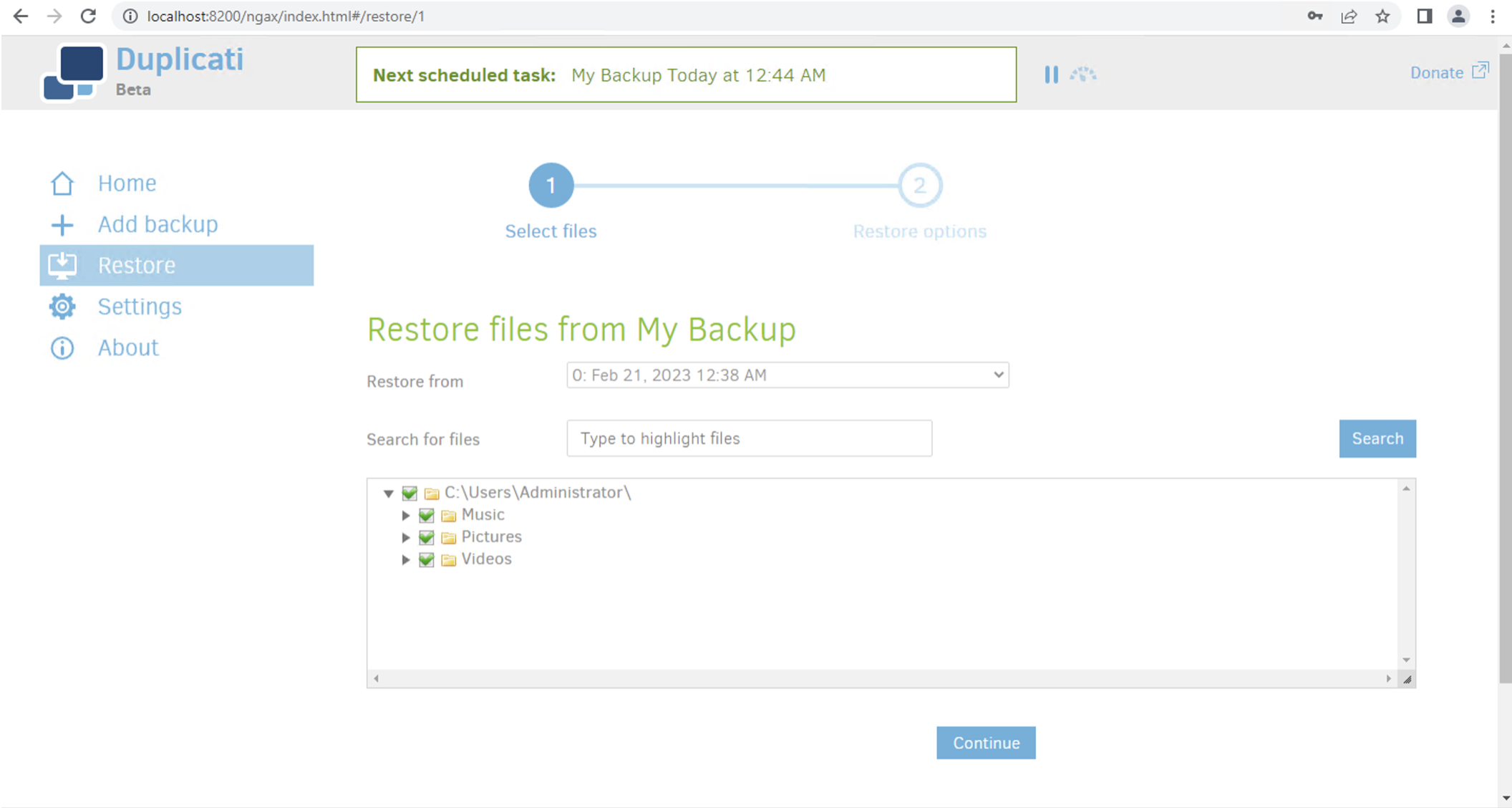Uncheck the Music folder checkbox

pyautogui.click(x=427, y=516)
